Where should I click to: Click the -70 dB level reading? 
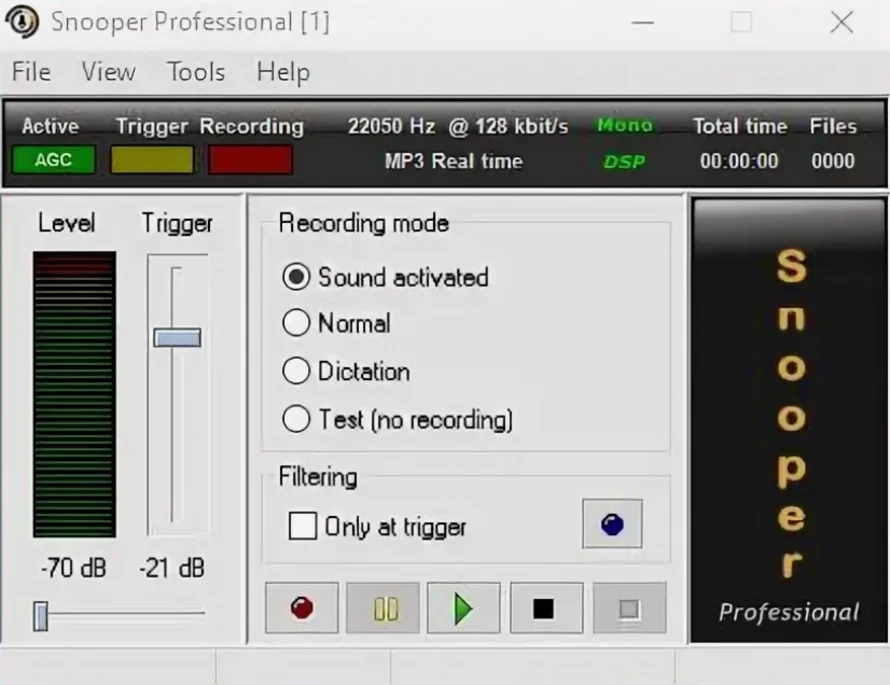(x=73, y=568)
